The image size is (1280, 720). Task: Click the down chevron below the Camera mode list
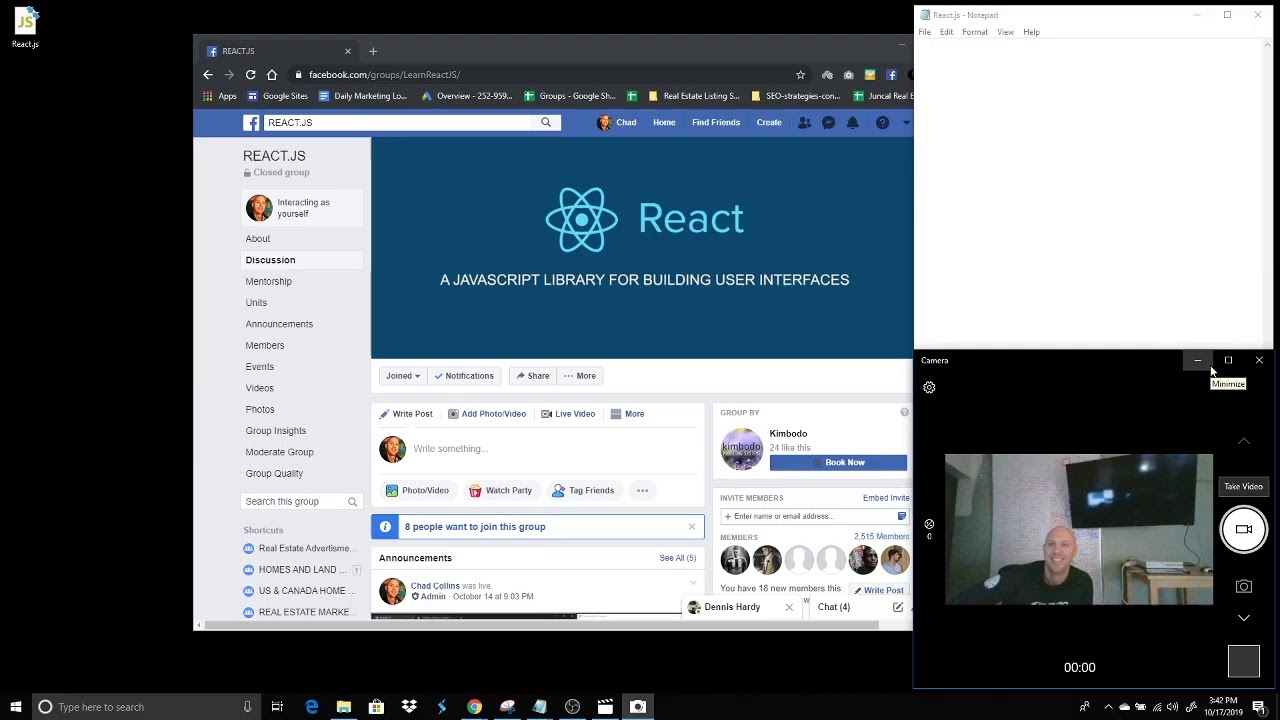click(1243, 618)
